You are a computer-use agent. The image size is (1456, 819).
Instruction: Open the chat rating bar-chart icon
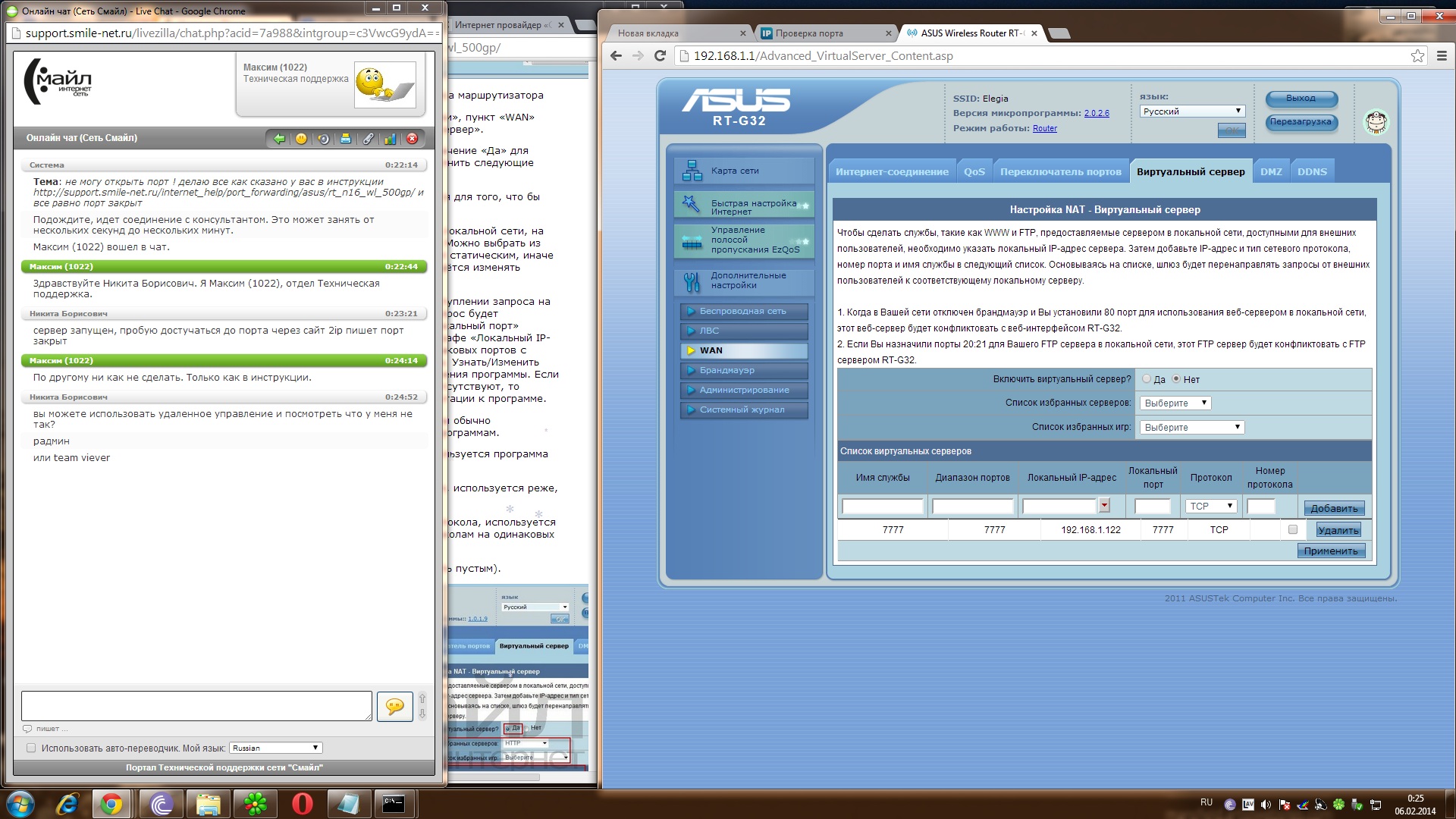tap(390, 139)
